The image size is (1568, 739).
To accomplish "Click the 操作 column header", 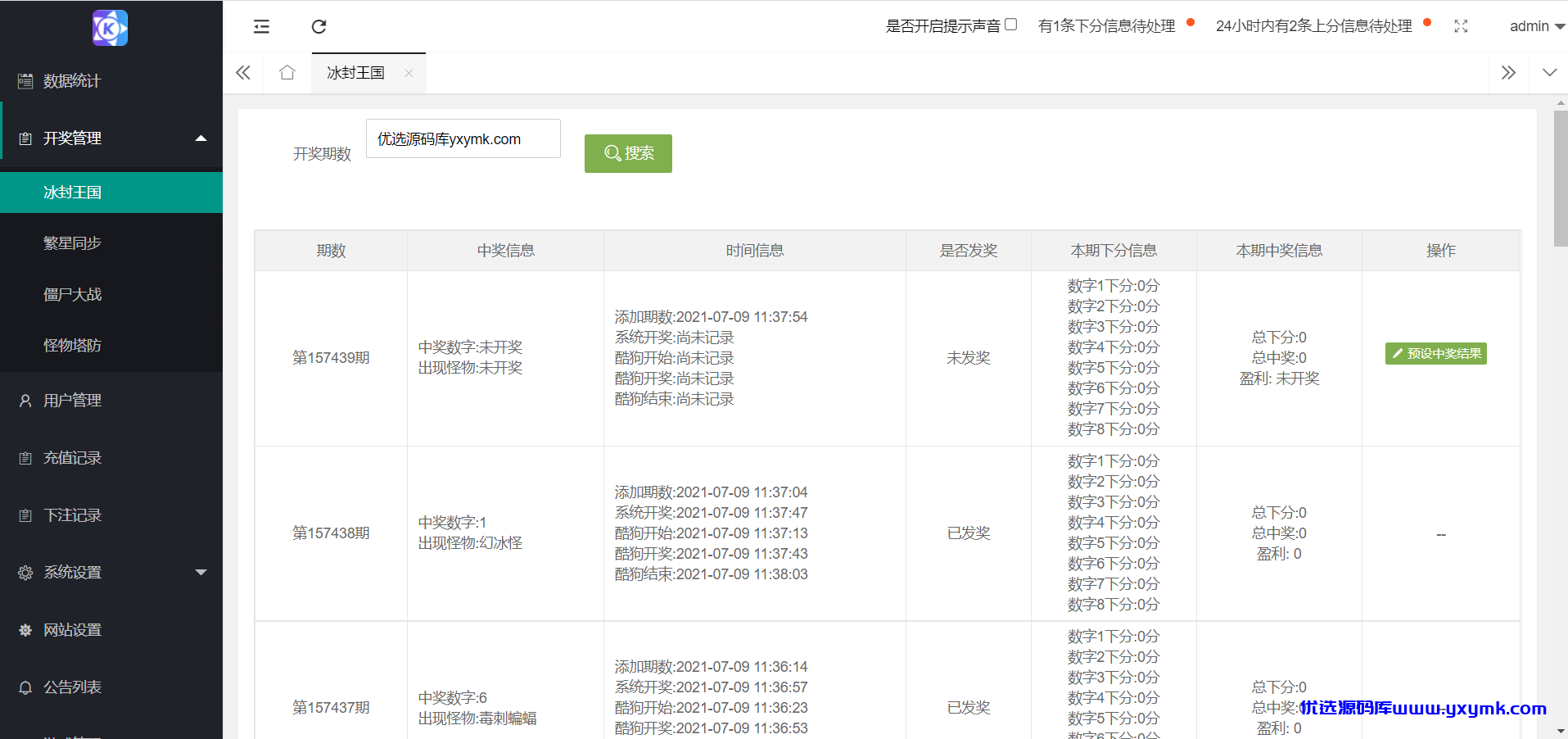I will [x=1441, y=251].
